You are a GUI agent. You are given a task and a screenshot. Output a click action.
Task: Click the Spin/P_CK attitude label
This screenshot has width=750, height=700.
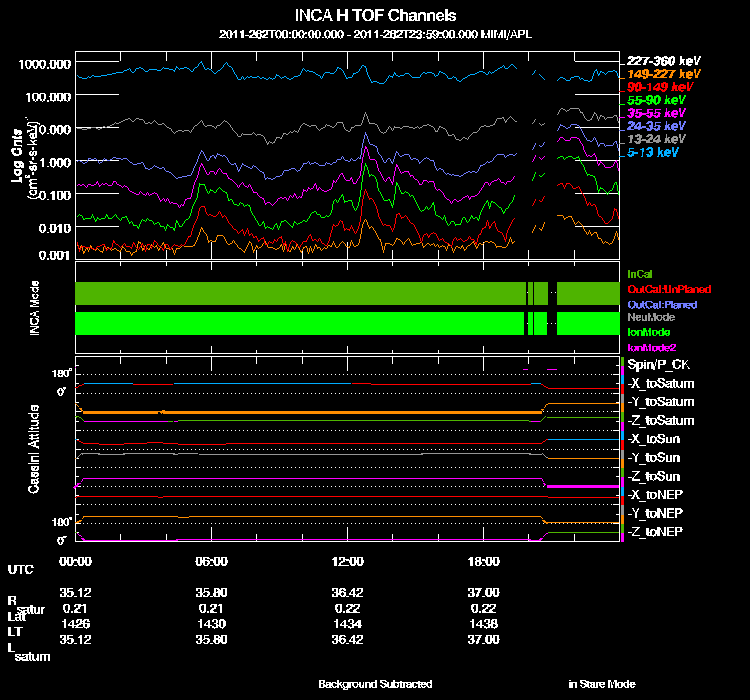(657, 365)
